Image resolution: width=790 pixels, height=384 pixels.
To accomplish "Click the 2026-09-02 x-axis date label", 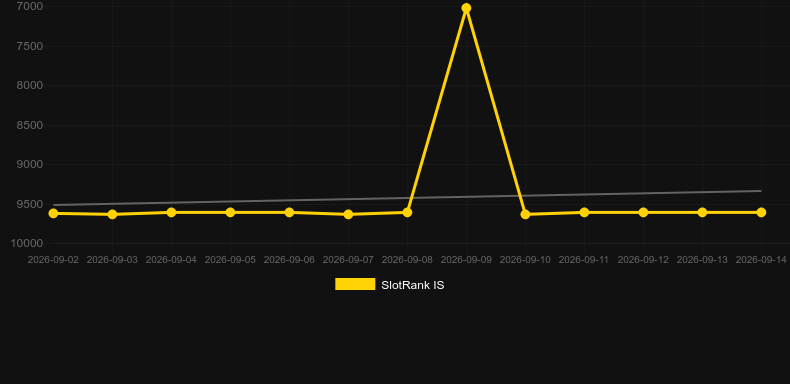I will pos(53,260).
